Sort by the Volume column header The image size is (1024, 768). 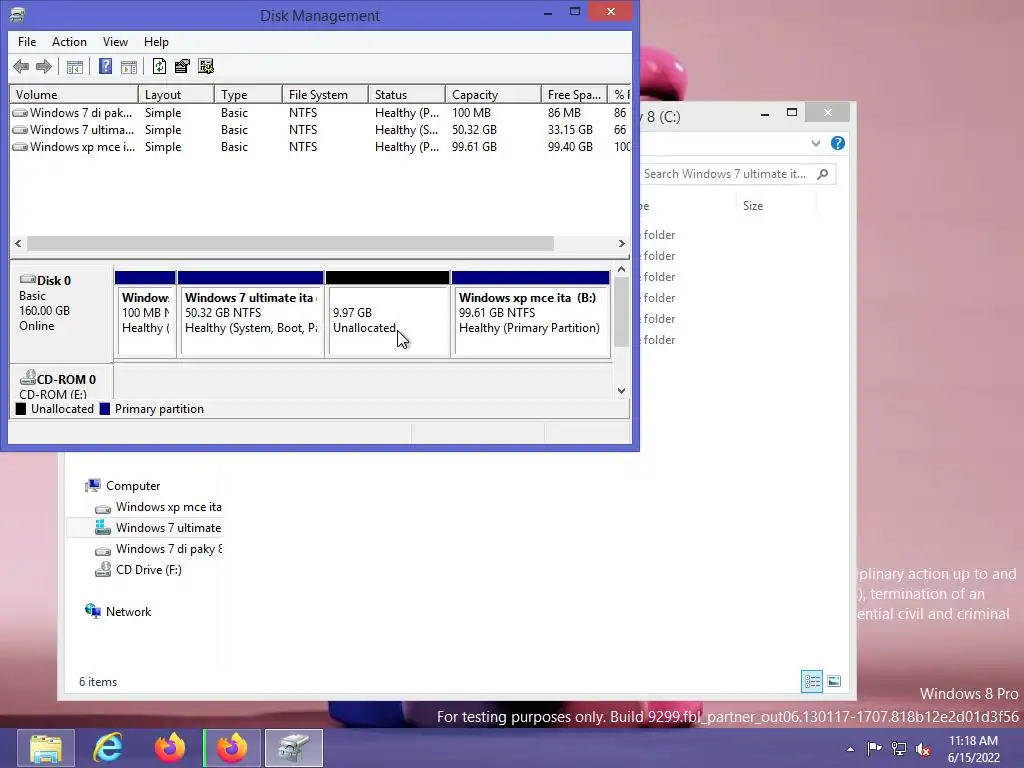coord(74,95)
